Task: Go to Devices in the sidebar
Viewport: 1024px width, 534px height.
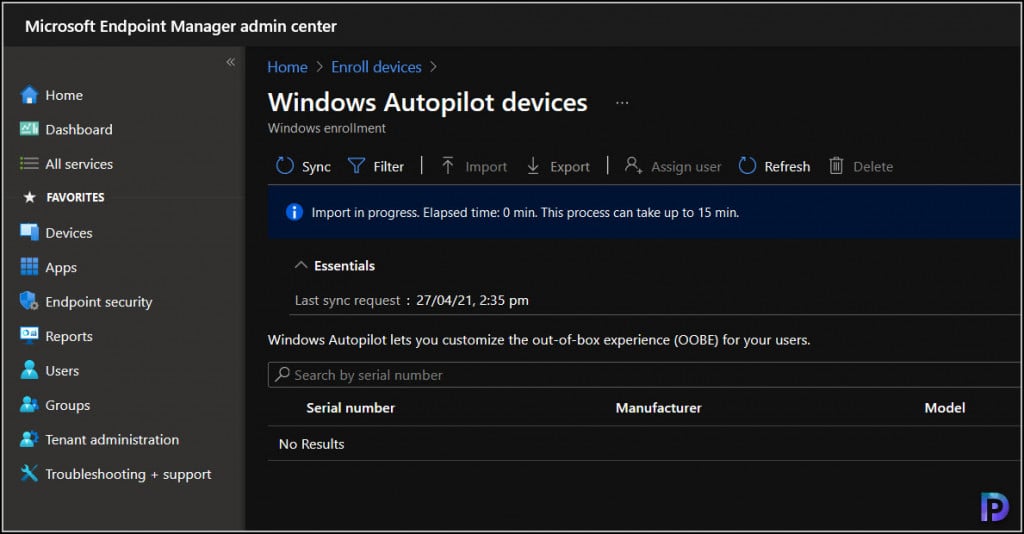Action: point(69,233)
